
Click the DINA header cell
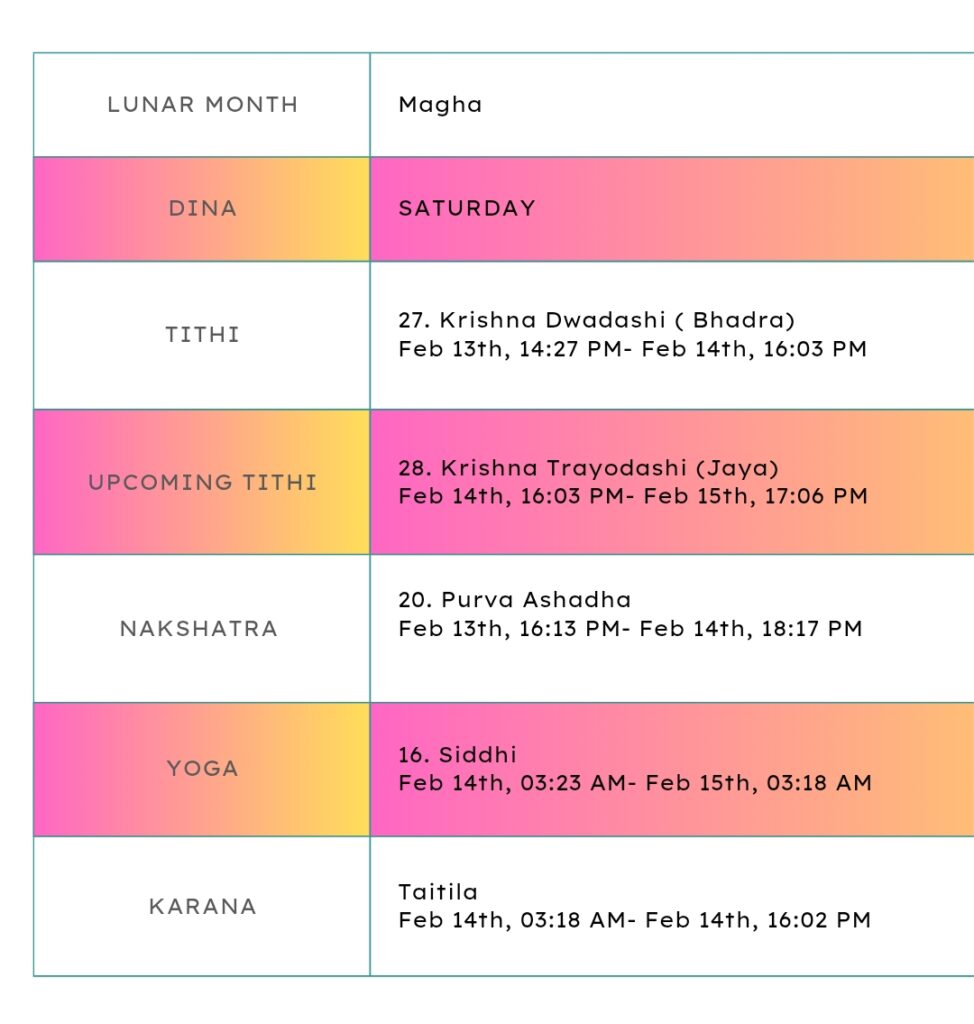click(x=202, y=208)
